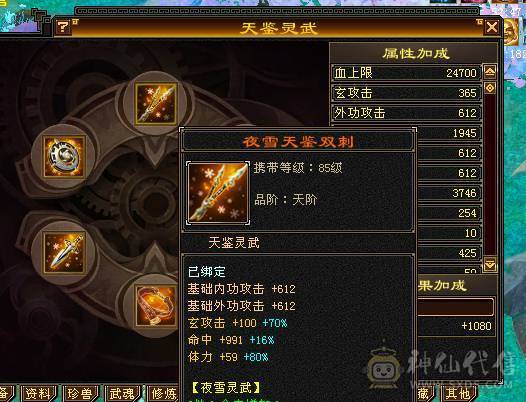Open the 珍兽 tab
Image resolution: width=526 pixels, height=402 pixels.
[x=80, y=393]
